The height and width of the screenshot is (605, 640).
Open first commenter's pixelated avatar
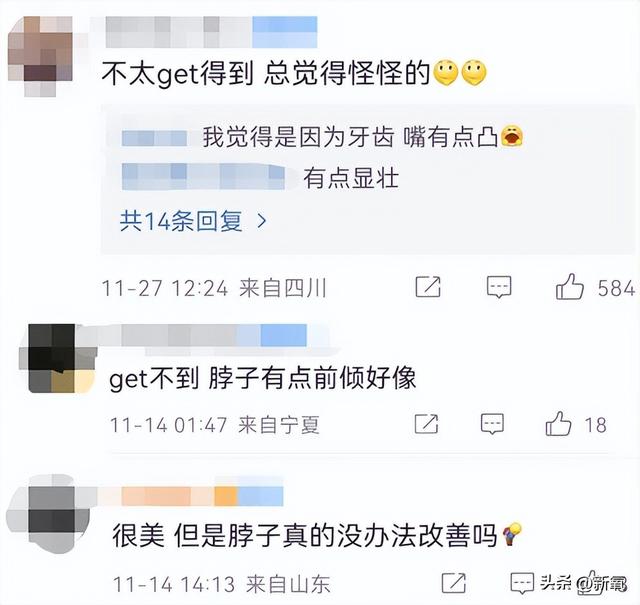pos(40,56)
